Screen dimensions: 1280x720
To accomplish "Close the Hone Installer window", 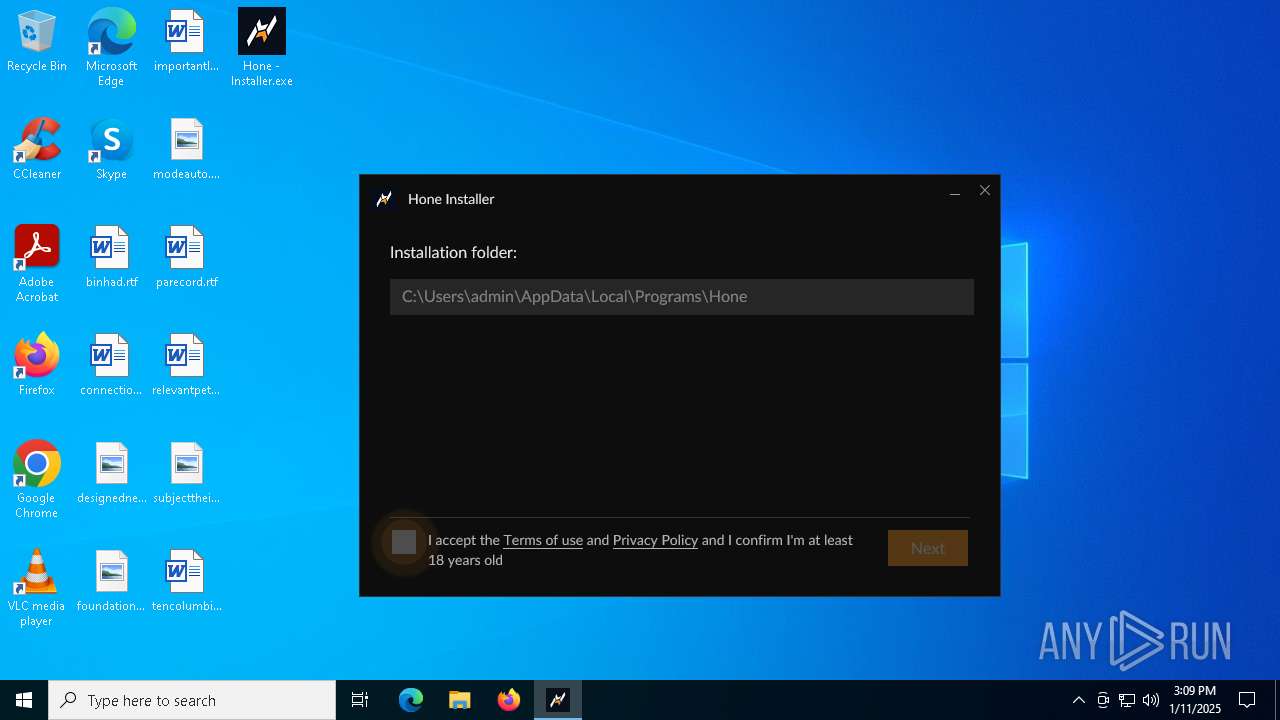I will pos(985,191).
